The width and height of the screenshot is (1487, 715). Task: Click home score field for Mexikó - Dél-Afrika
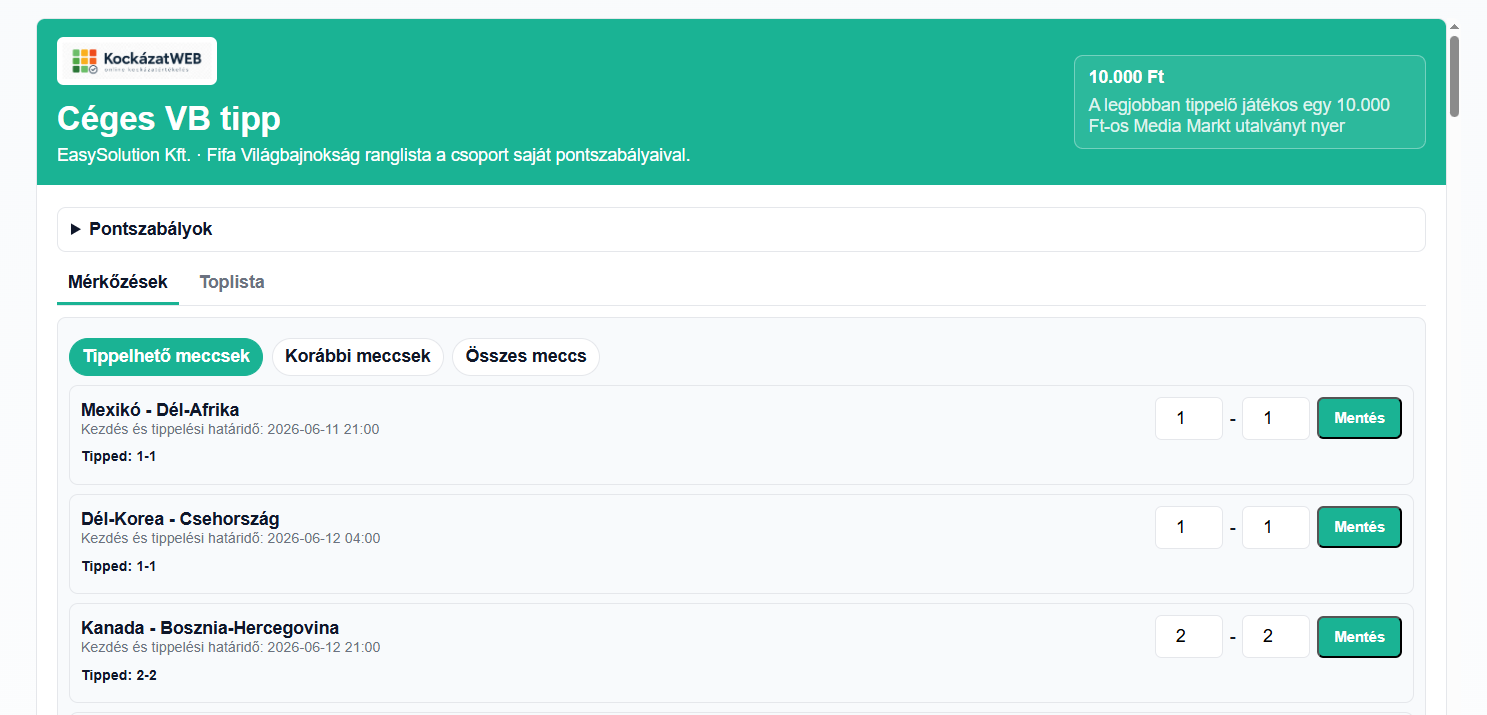[x=1189, y=418]
